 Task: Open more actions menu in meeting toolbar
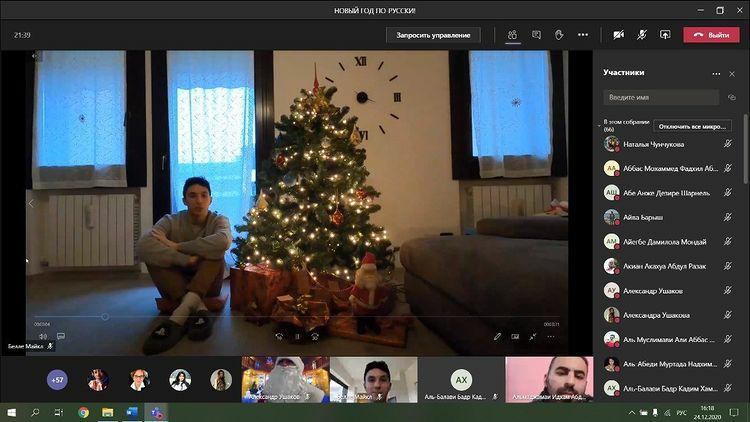pos(583,35)
